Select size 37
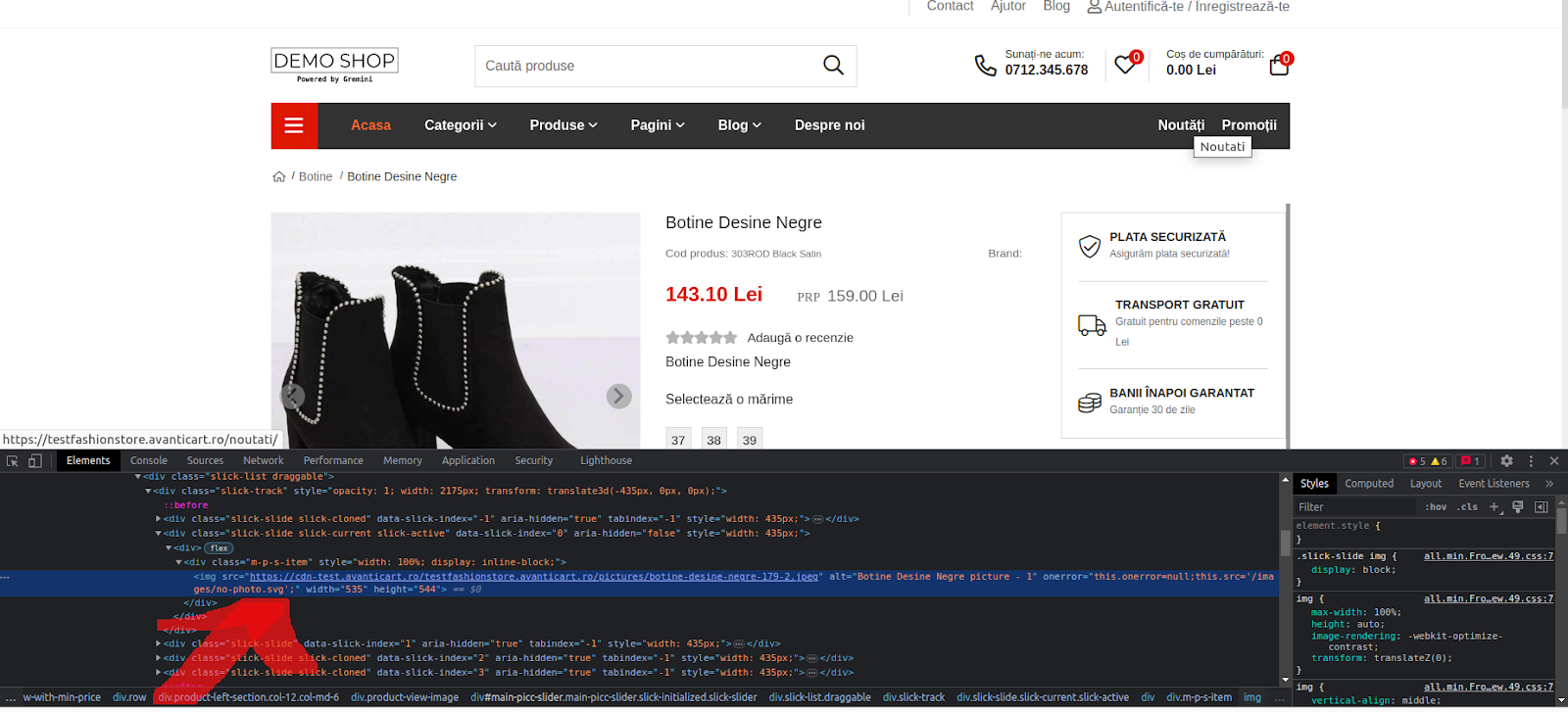 tap(678, 439)
